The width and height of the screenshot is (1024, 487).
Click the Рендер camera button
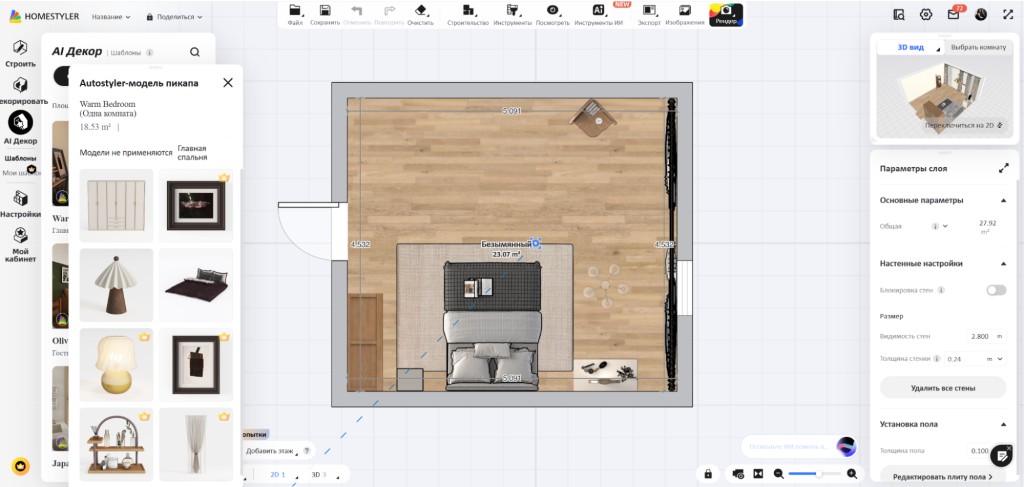point(726,14)
